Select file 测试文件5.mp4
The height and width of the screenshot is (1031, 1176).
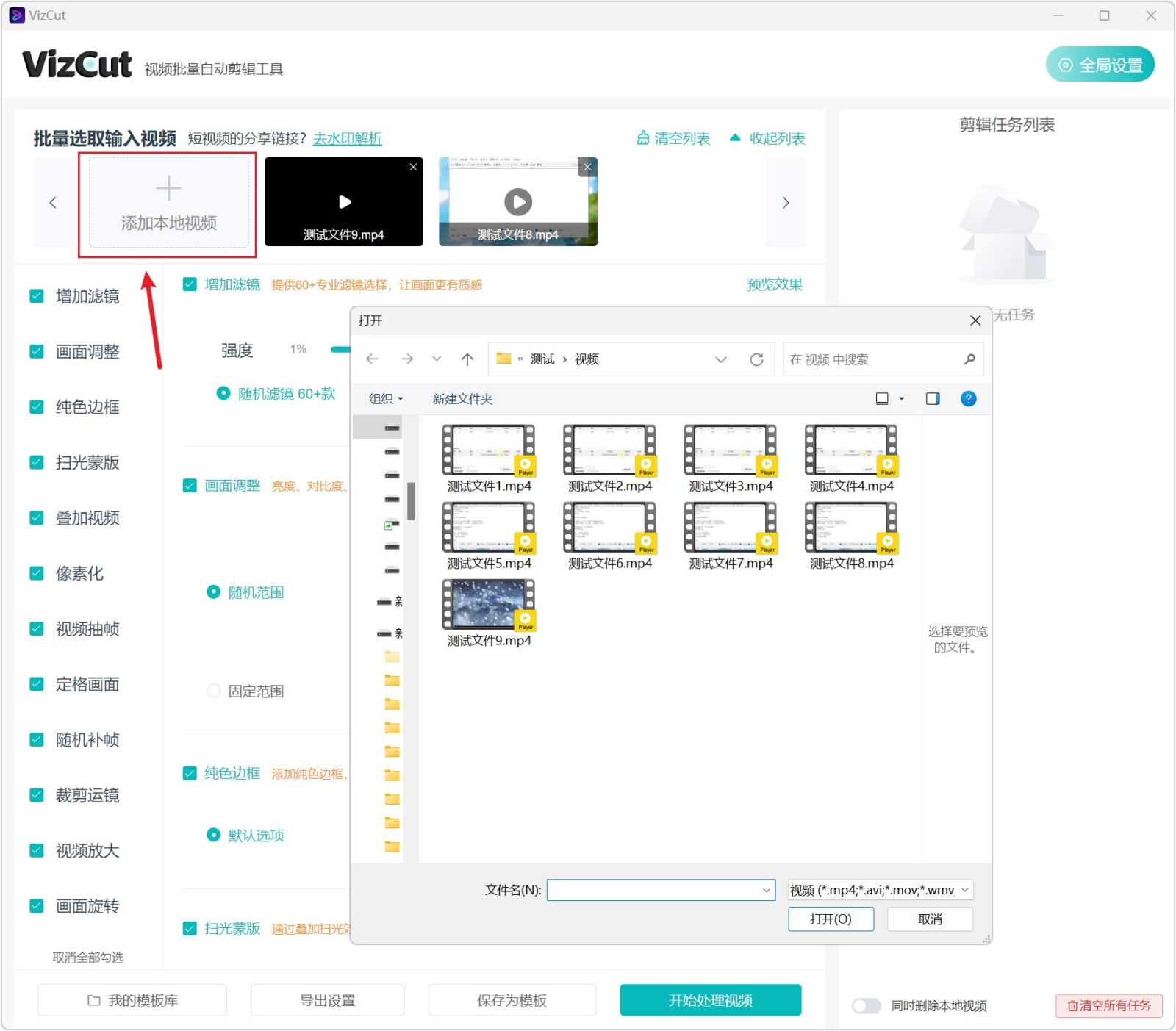pyautogui.click(x=489, y=536)
